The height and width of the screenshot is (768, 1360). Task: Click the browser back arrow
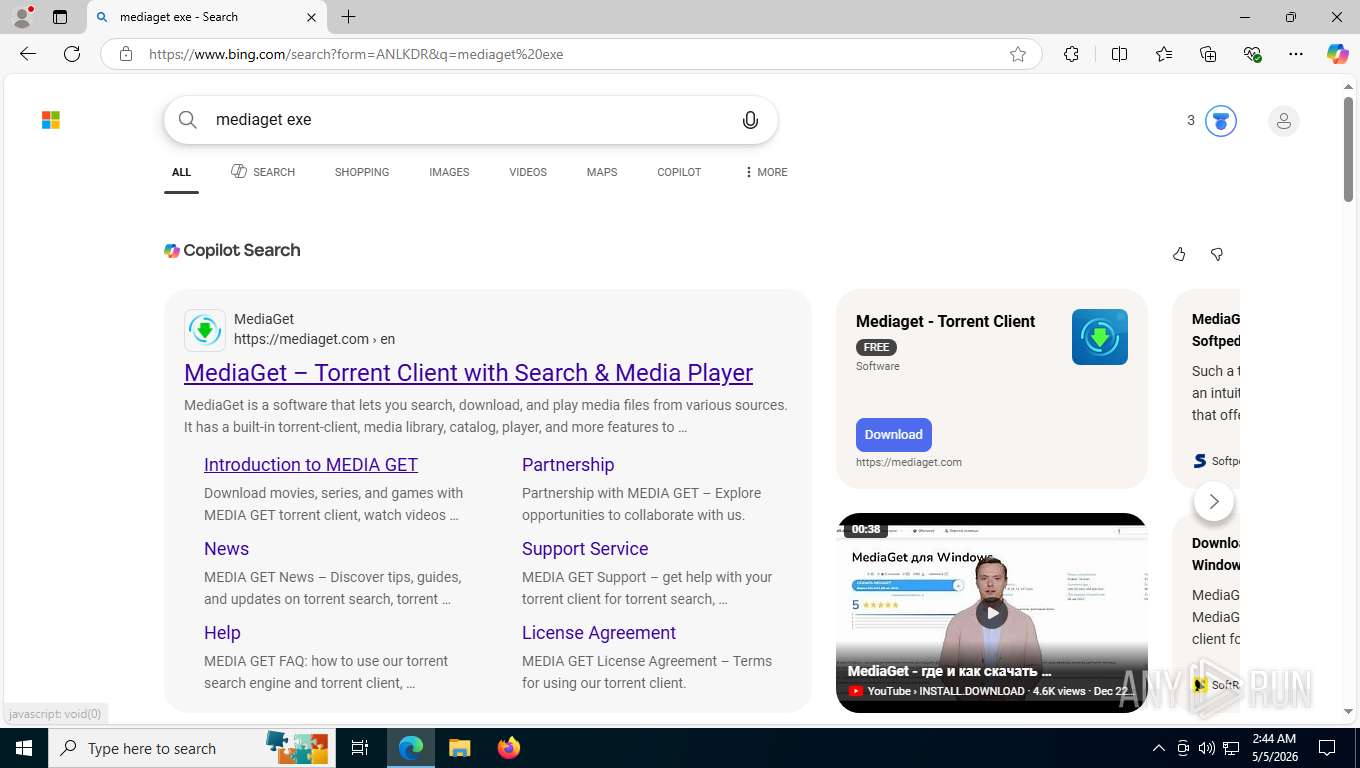tap(28, 54)
